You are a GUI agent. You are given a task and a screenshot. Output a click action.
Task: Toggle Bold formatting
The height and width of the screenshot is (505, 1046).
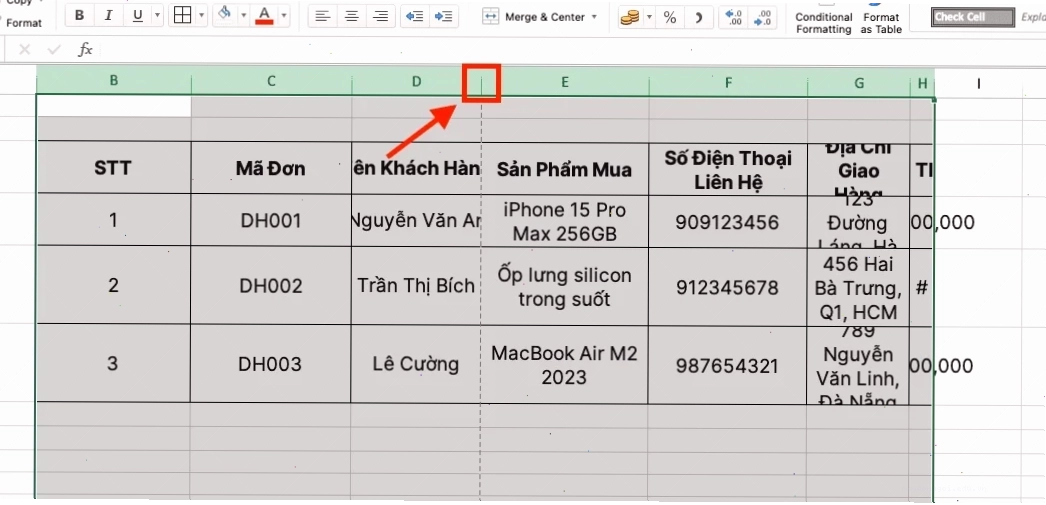pyautogui.click(x=79, y=16)
